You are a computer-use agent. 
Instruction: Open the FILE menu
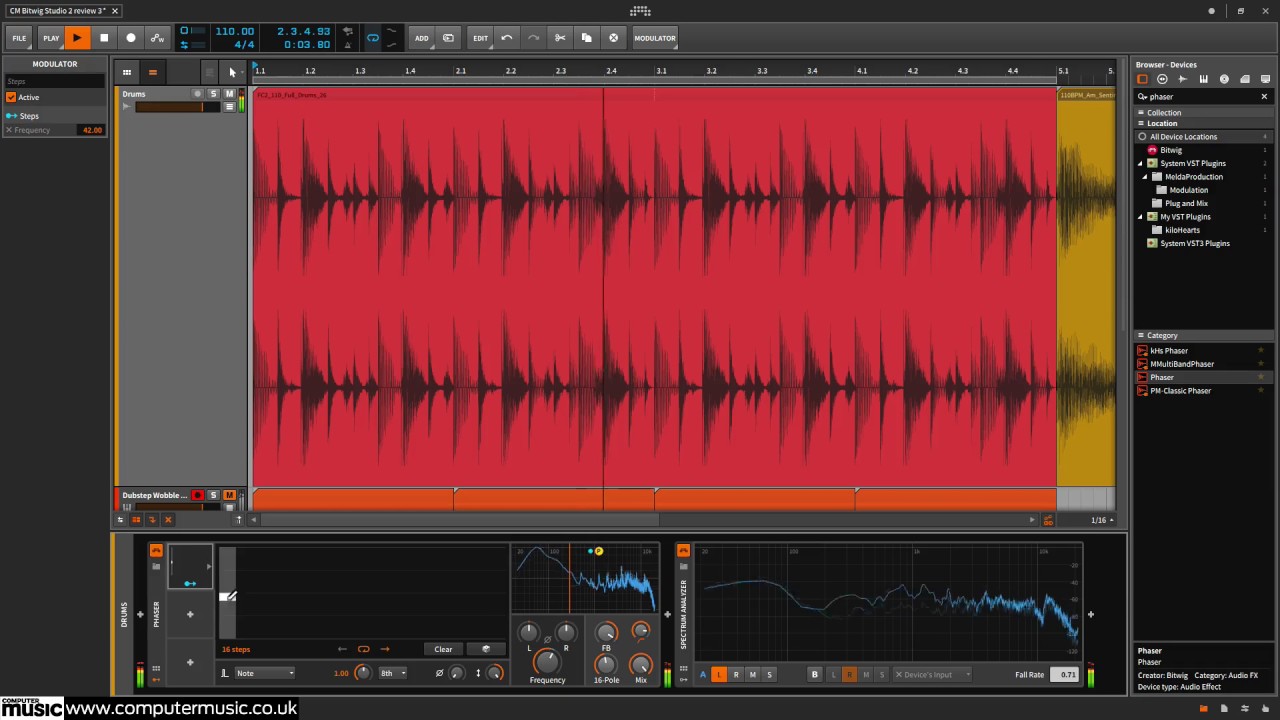pyautogui.click(x=19, y=38)
